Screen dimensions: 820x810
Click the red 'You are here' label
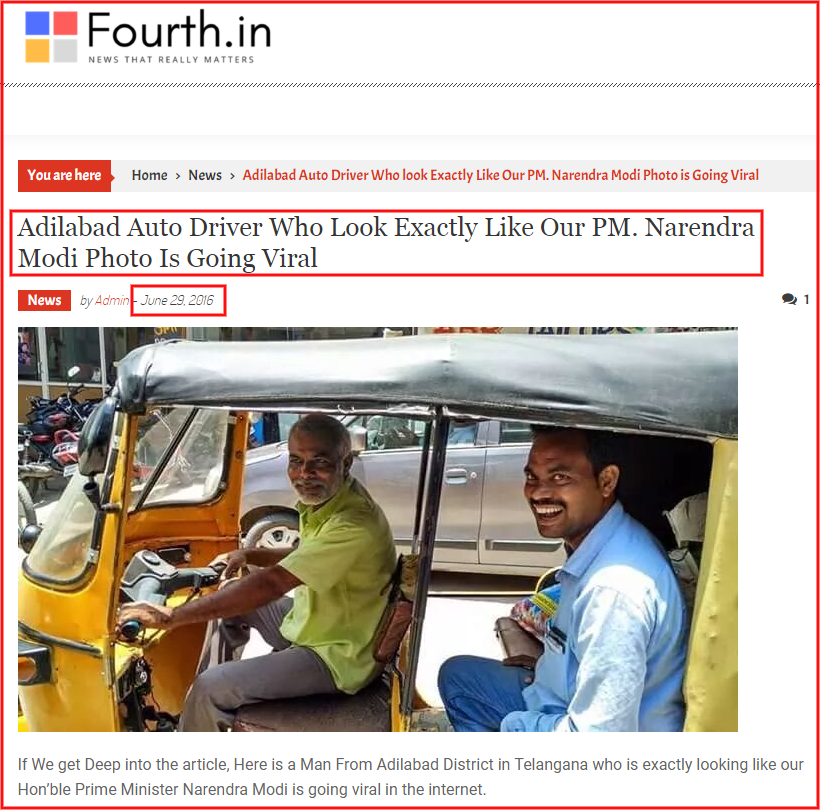65,176
